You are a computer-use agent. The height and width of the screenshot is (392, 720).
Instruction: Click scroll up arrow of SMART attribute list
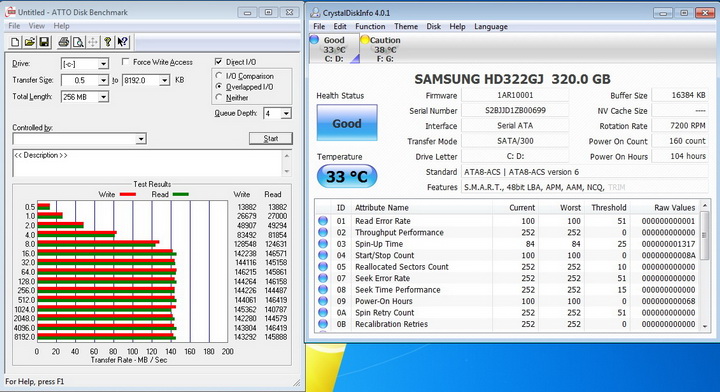click(705, 205)
